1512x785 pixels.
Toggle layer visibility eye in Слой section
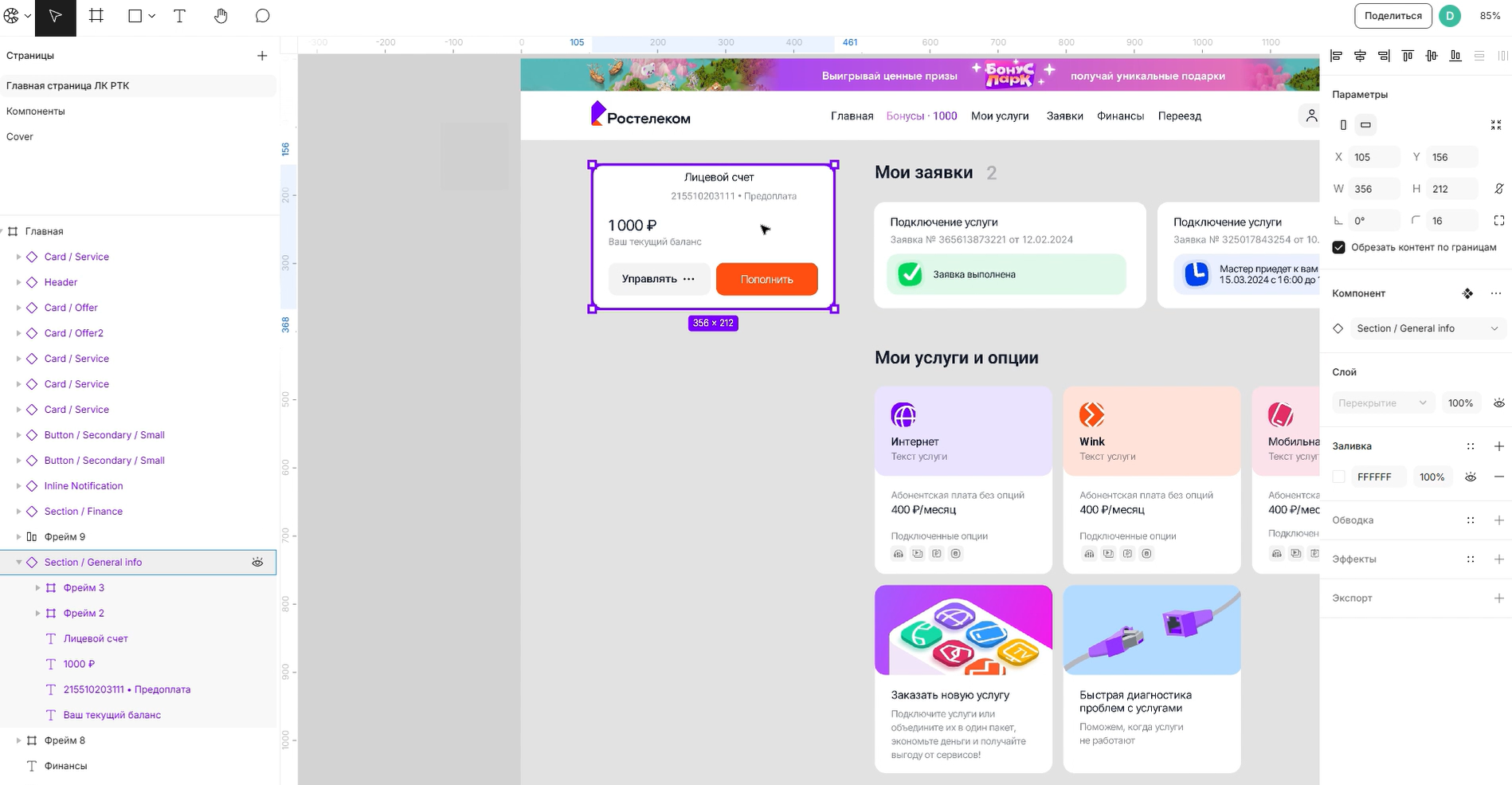pyautogui.click(x=1498, y=403)
